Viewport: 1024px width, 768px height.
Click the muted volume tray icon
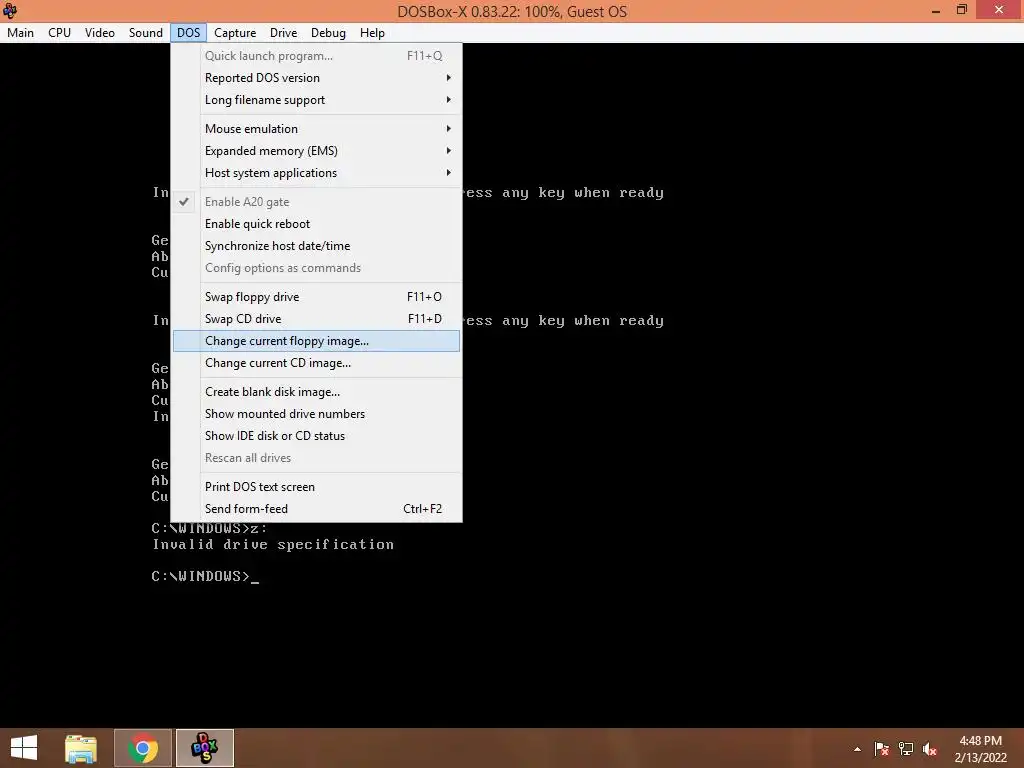coord(930,749)
